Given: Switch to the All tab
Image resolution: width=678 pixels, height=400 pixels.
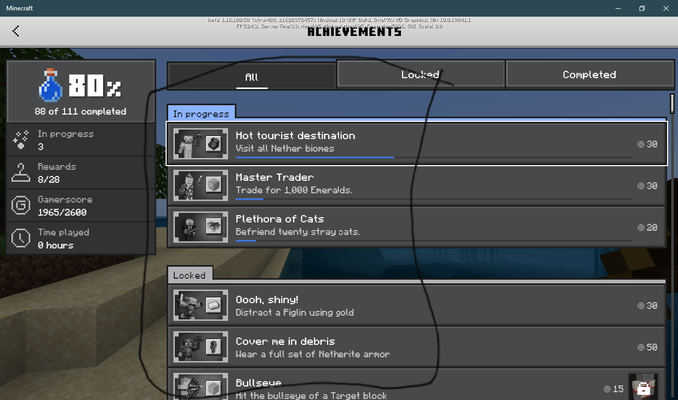Looking at the screenshot, I should (252, 77).
